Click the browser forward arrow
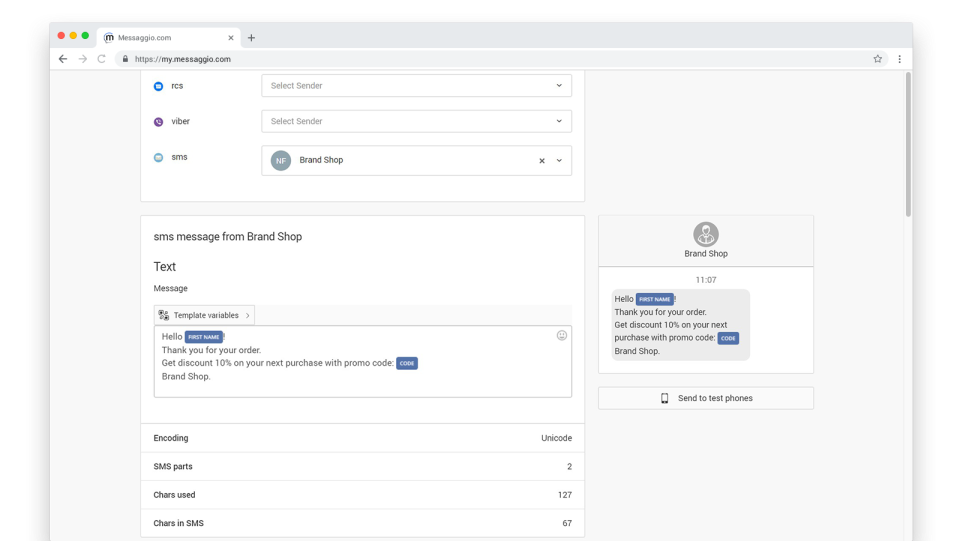The width and height of the screenshot is (960, 541). point(83,59)
